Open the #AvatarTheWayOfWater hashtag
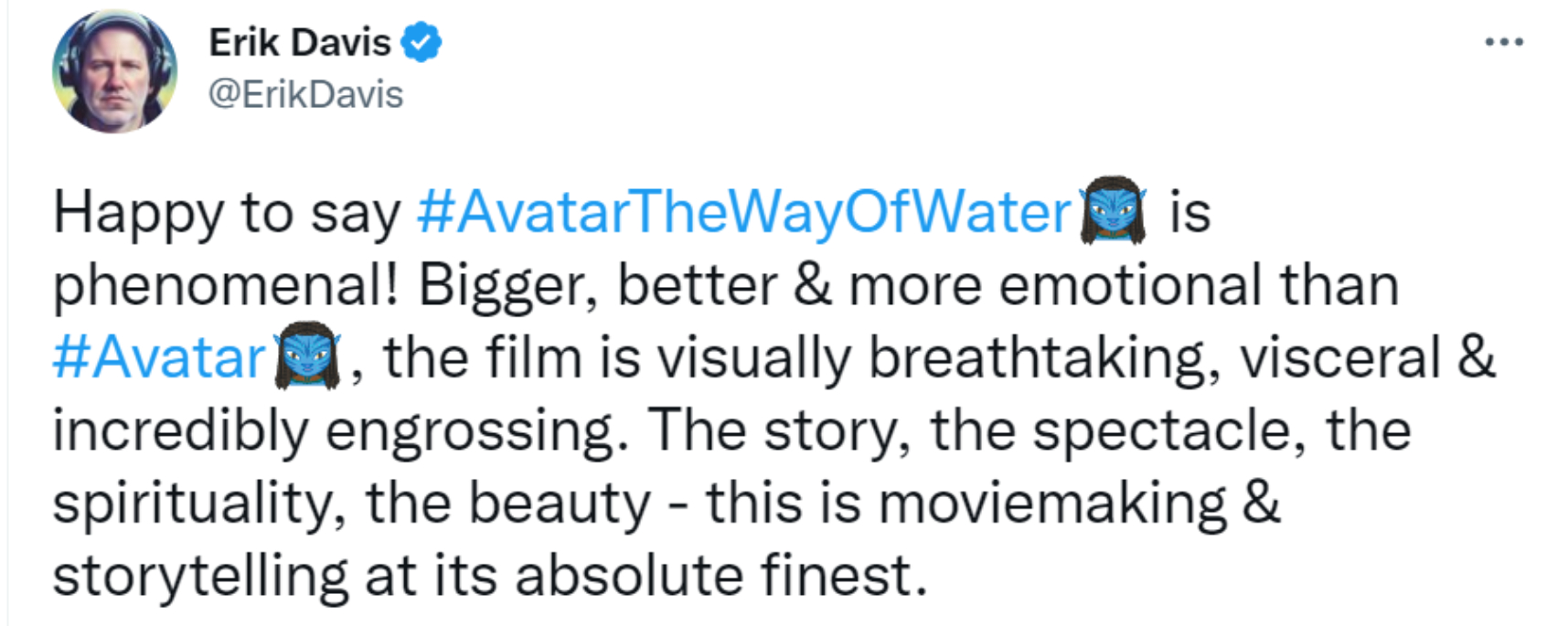The image size is (1568, 626). click(743, 212)
